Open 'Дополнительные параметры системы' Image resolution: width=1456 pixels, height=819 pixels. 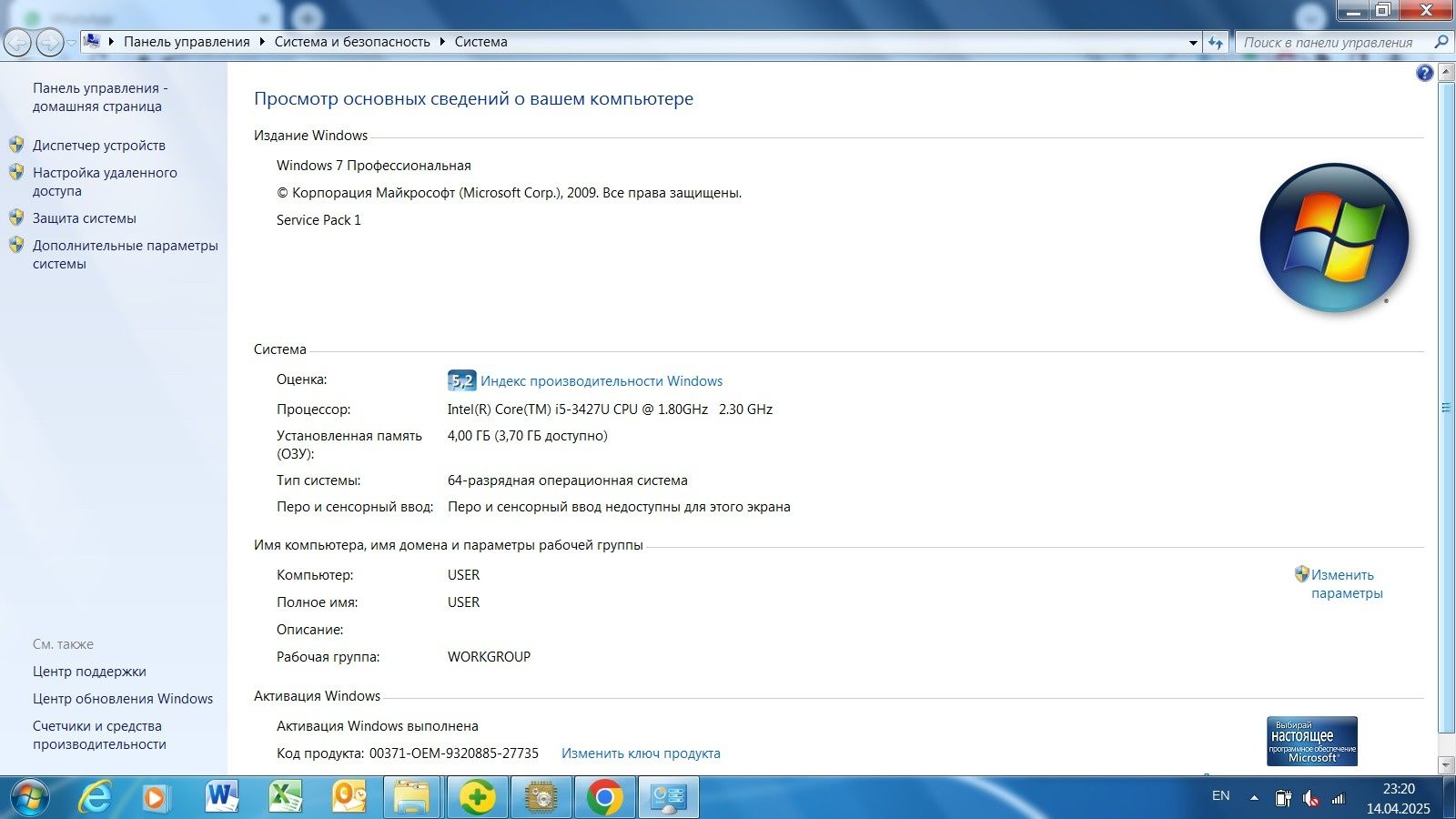(126, 255)
